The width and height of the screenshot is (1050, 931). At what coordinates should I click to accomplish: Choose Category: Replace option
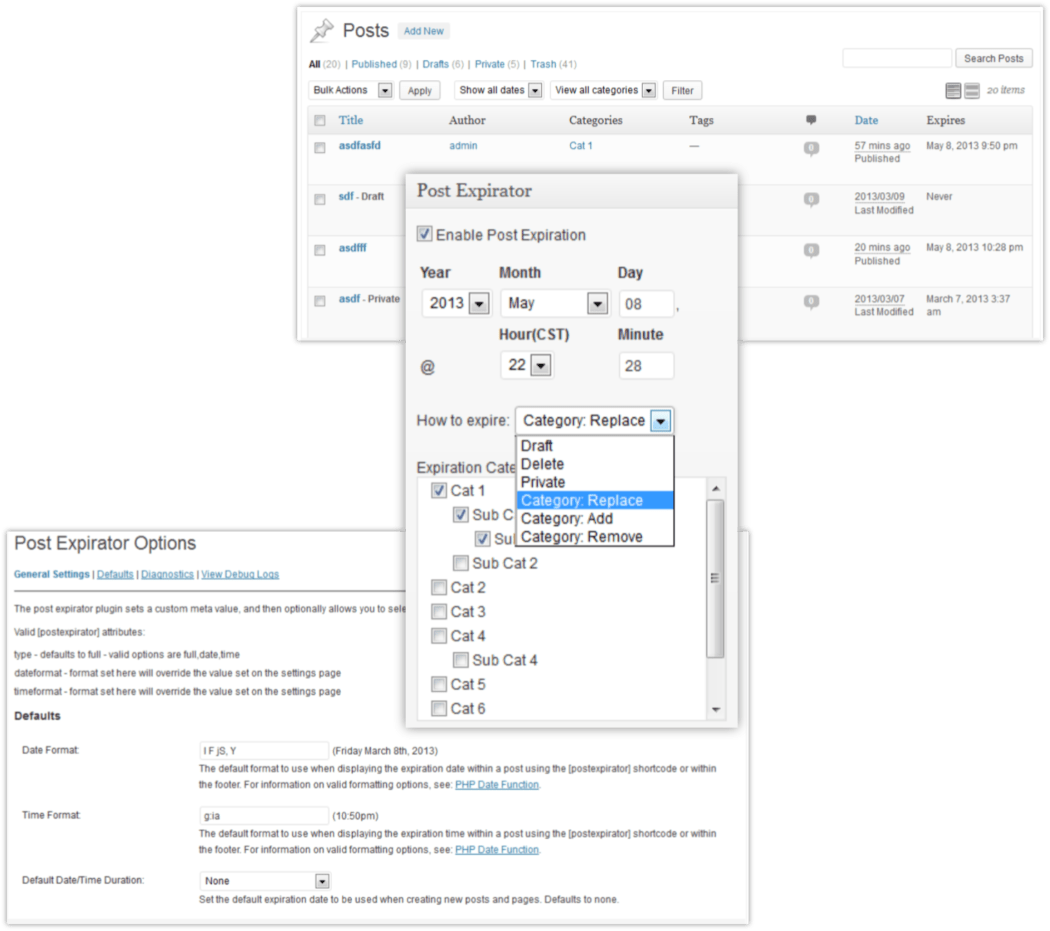[595, 500]
